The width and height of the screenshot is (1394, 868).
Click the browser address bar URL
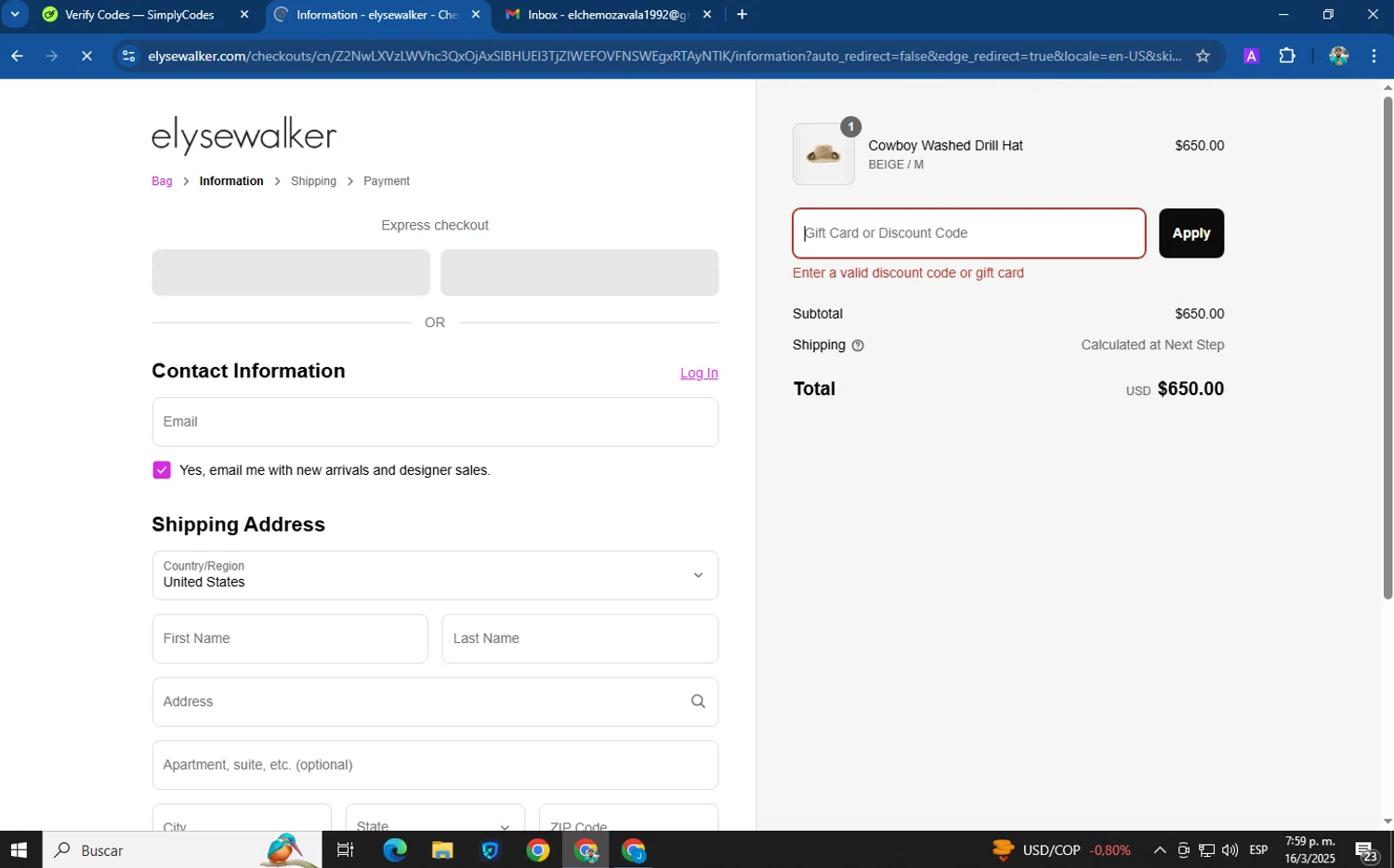(x=664, y=56)
